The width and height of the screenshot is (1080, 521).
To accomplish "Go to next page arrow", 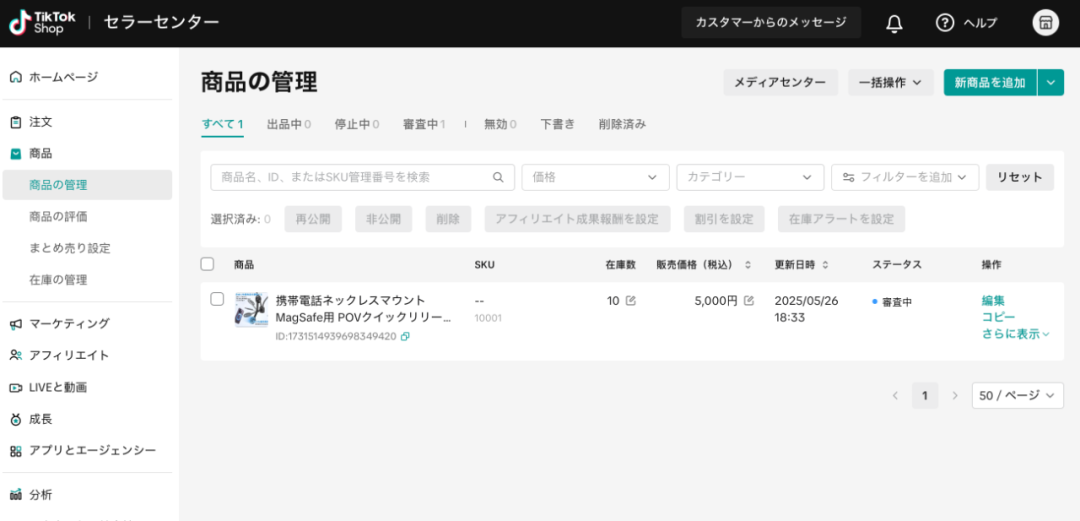I will click(x=955, y=396).
